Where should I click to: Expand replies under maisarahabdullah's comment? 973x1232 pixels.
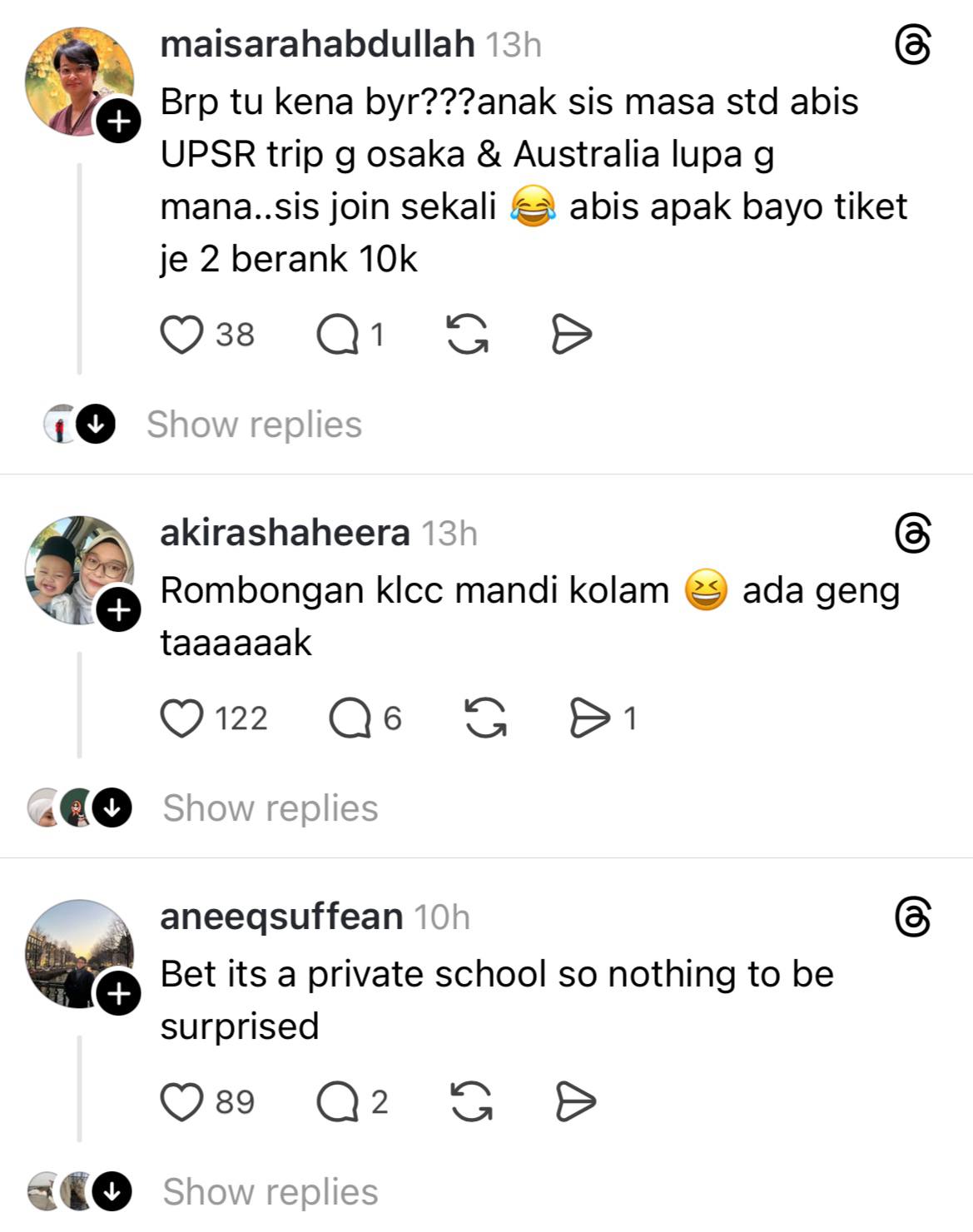coord(254,425)
